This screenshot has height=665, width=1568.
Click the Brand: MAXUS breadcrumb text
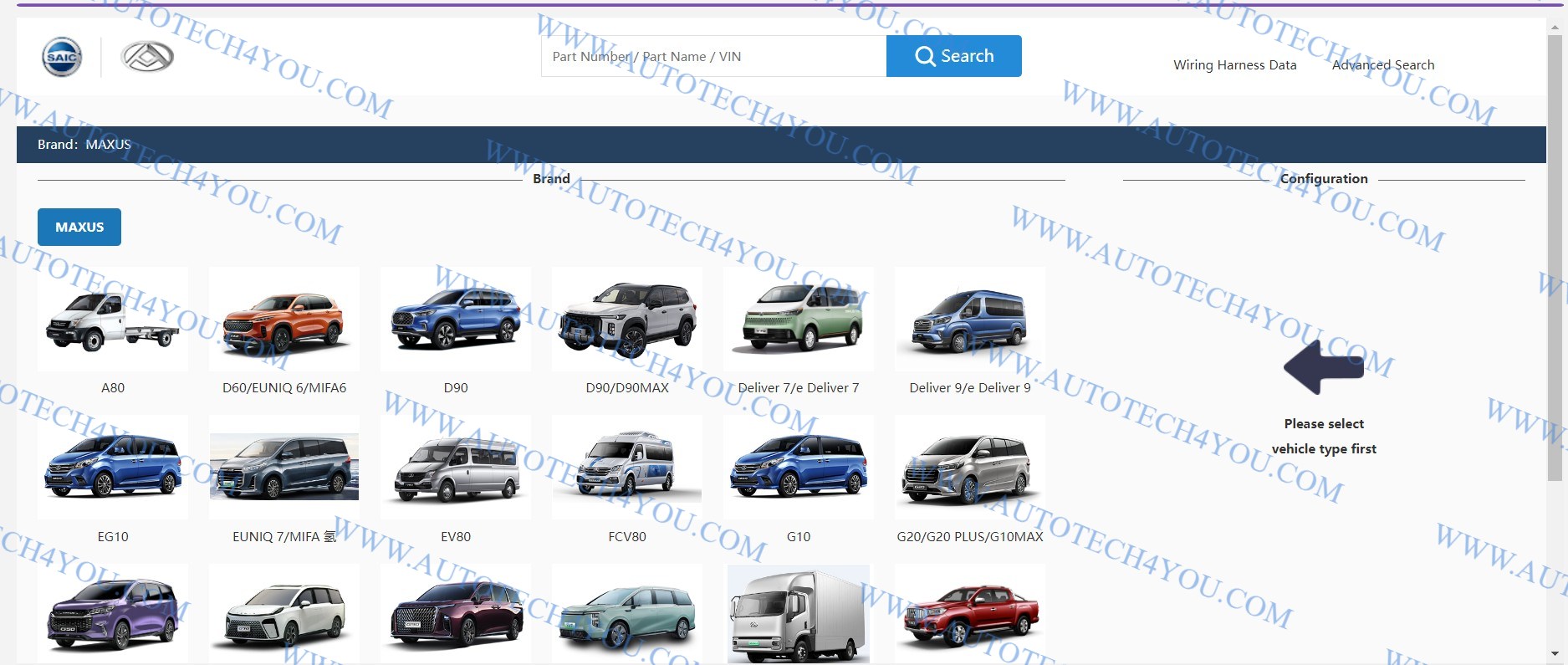[x=84, y=144]
